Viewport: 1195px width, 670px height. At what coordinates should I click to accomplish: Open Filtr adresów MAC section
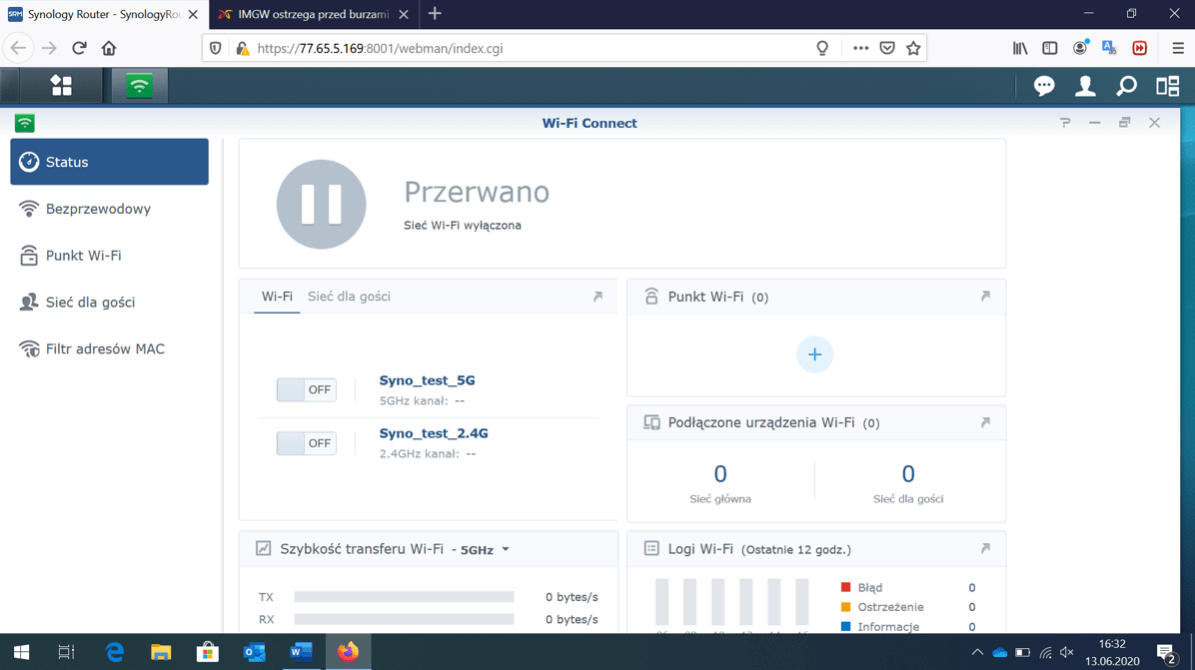point(105,349)
